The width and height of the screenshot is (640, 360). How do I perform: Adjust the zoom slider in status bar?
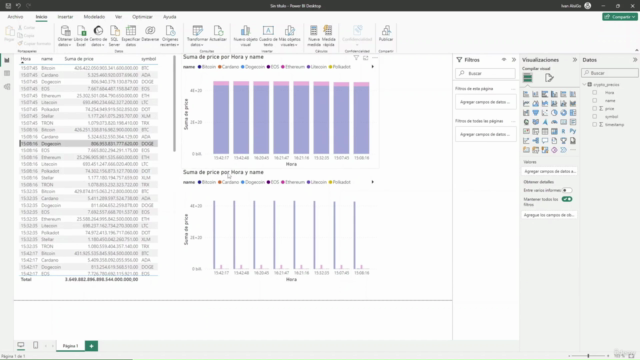pos(588,356)
